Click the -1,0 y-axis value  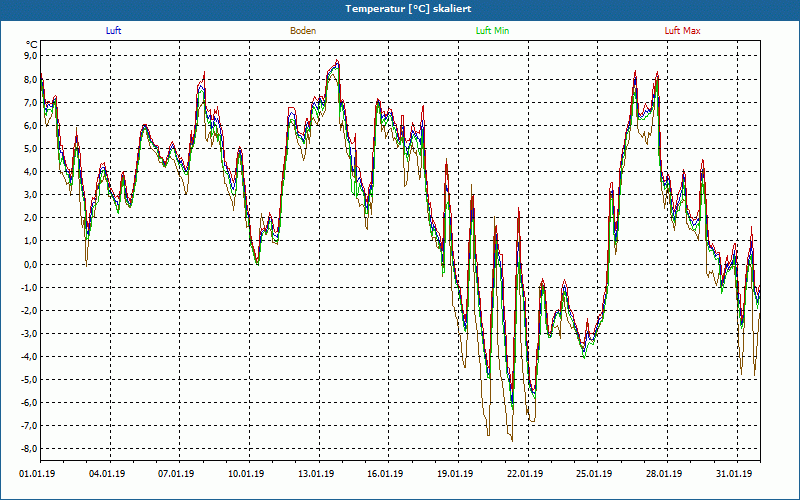29,287
